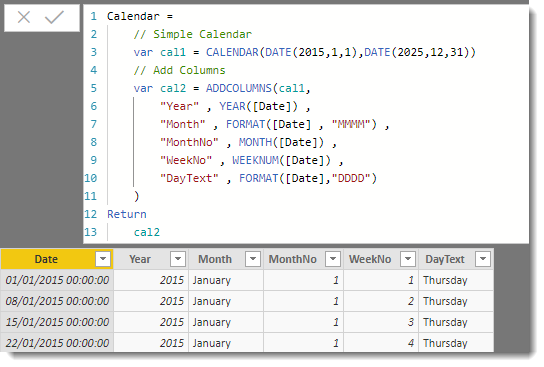Click line number 11 in the gutter
Image resolution: width=544 pixels, height=367 pixels.
tap(91, 196)
